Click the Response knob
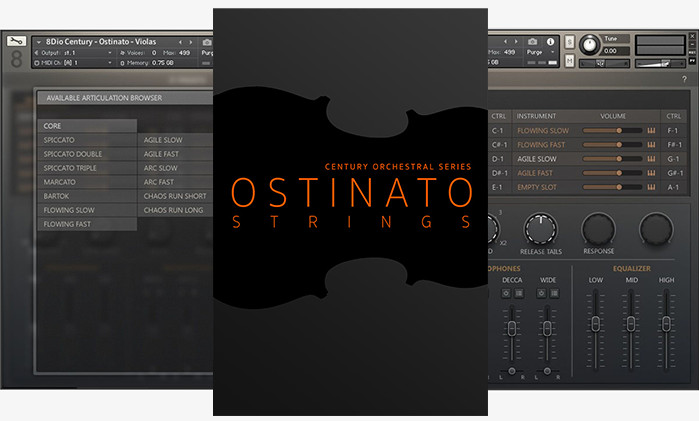699x421 pixels. point(599,230)
